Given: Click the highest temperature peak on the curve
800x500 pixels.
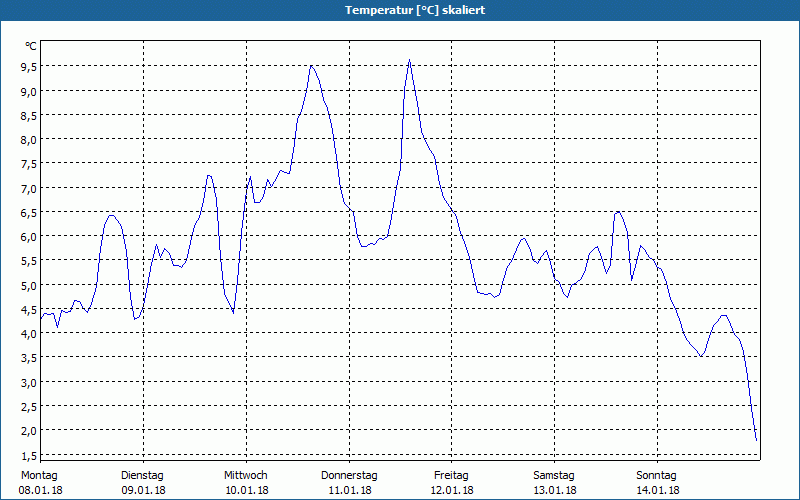Looking at the screenshot, I should 409,60.
